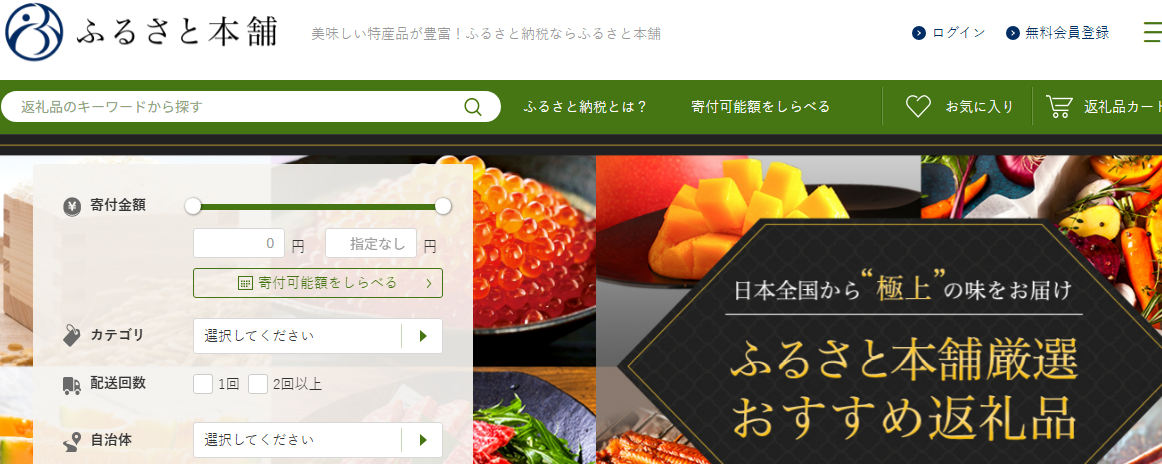Click the green-outlined 寄付可能額をしらべる button
The width and height of the screenshot is (1162, 464).
(x=318, y=283)
